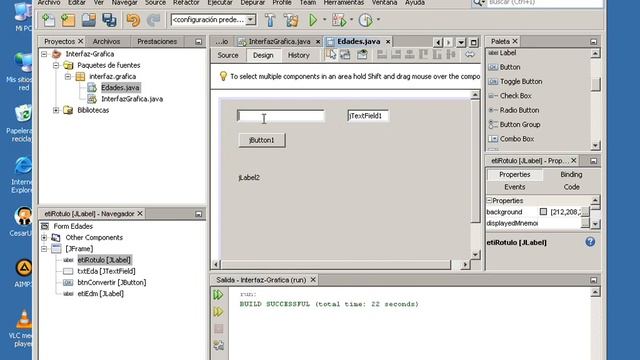Image resolution: width=640 pixels, height=360 pixels.
Task: Pick the Combo Box component in Paleta
Action: pyautogui.click(x=511, y=139)
